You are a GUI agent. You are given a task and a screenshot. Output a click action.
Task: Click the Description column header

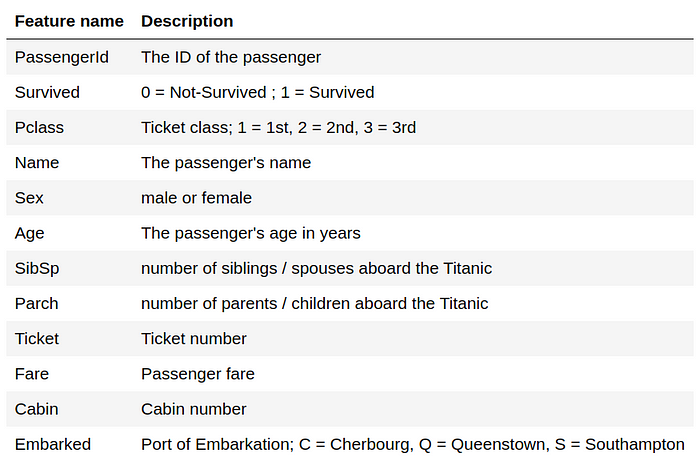click(x=187, y=21)
